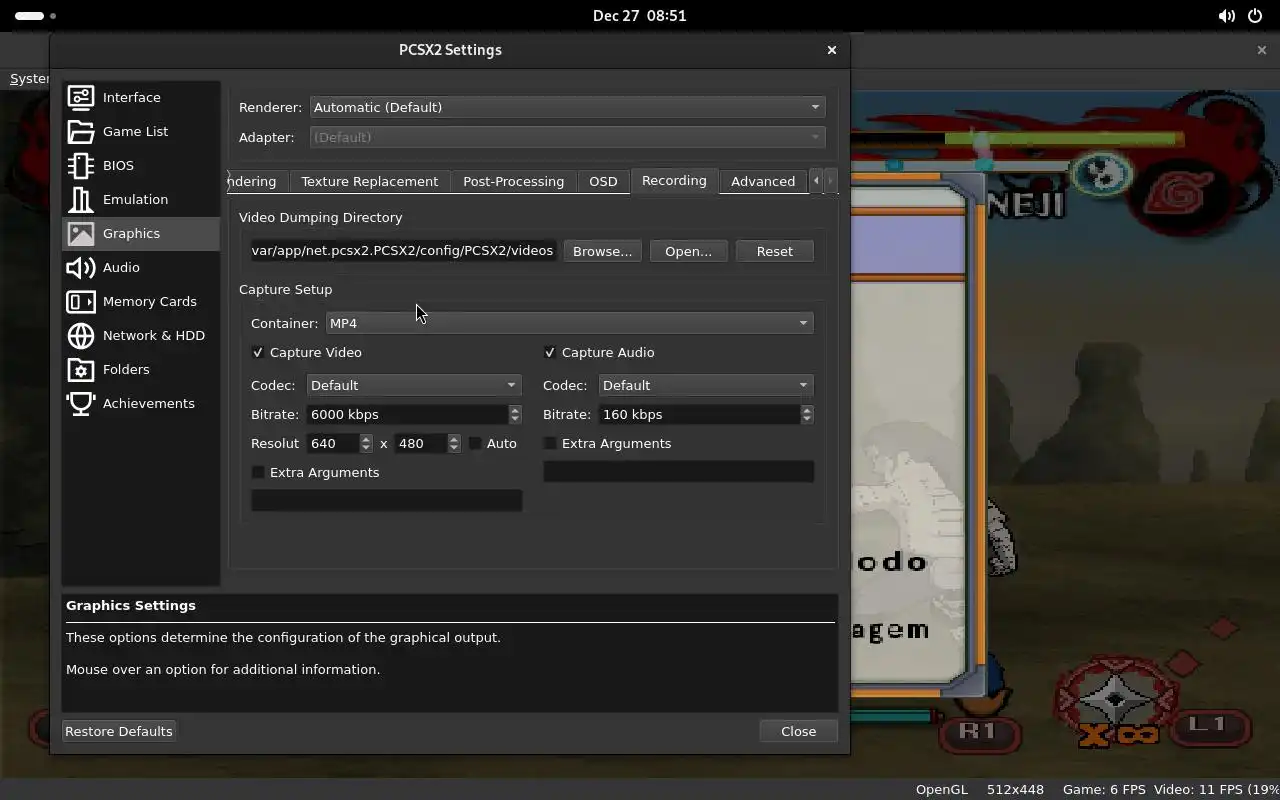Switch to the Post-Processing tab

pyautogui.click(x=513, y=181)
